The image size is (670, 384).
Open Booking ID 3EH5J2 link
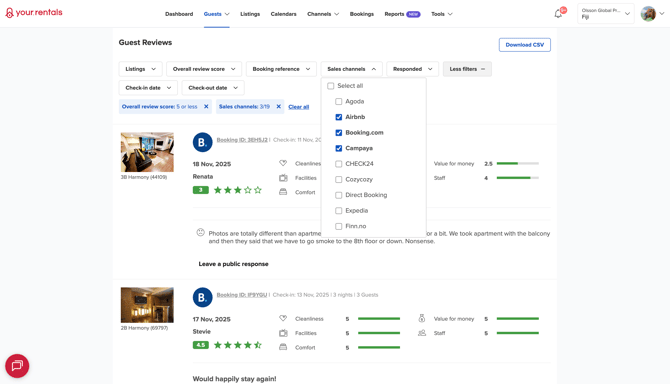click(x=242, y=140)
